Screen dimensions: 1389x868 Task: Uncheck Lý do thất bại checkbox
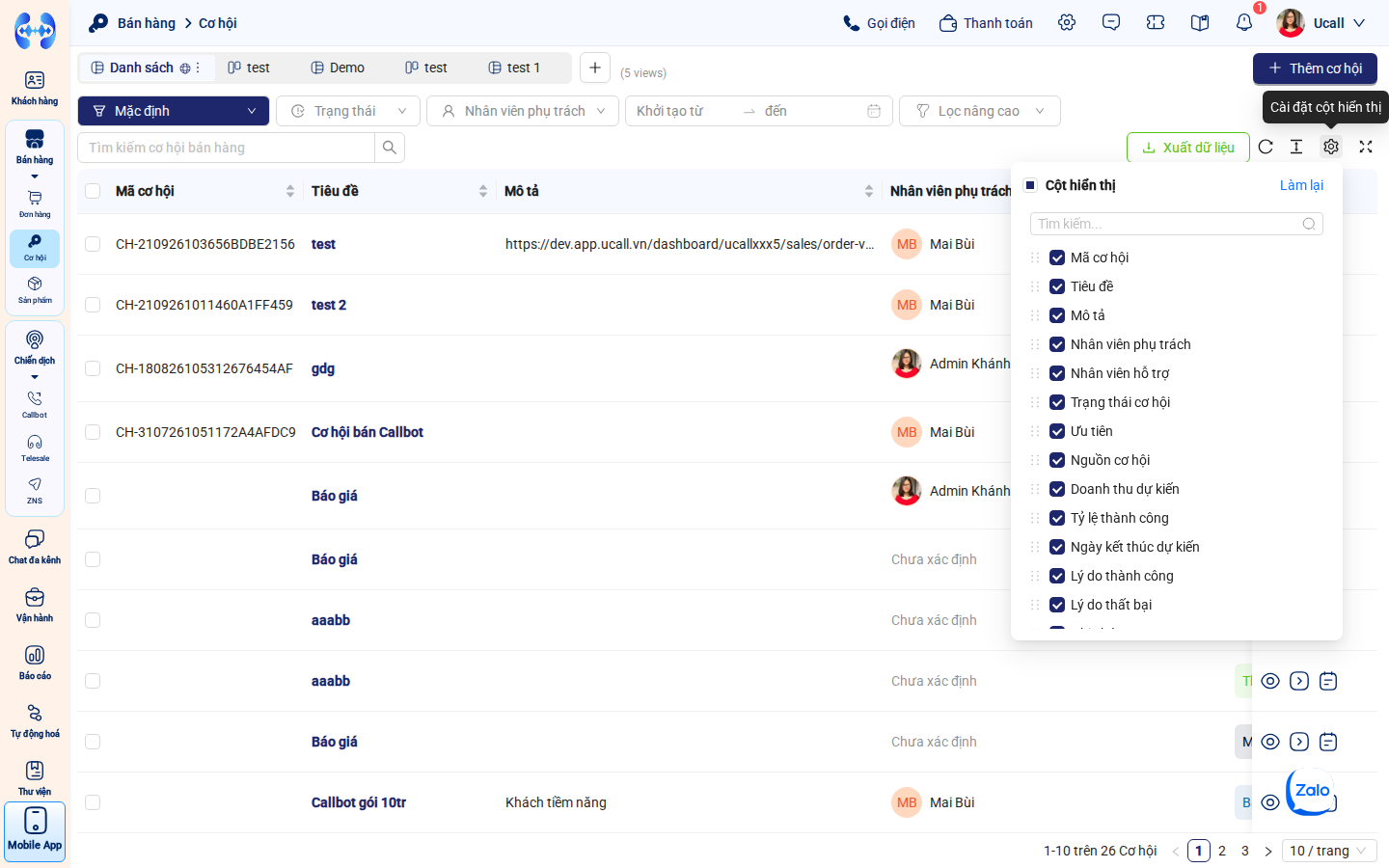pyautogui.click(x=1057, y=605)
